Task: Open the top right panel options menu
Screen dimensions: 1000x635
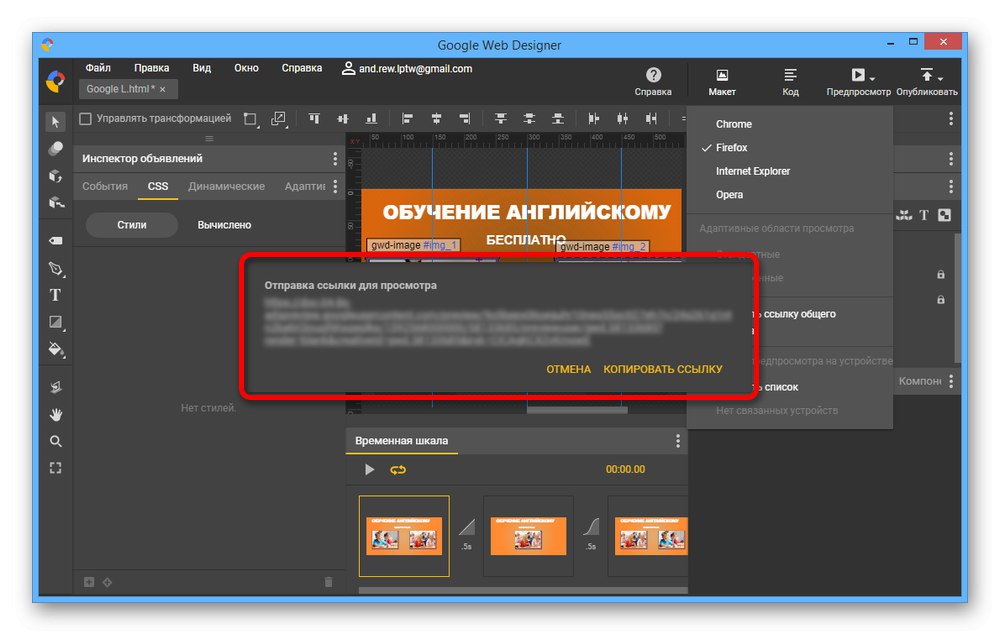Action: click(x=951, y=119)
